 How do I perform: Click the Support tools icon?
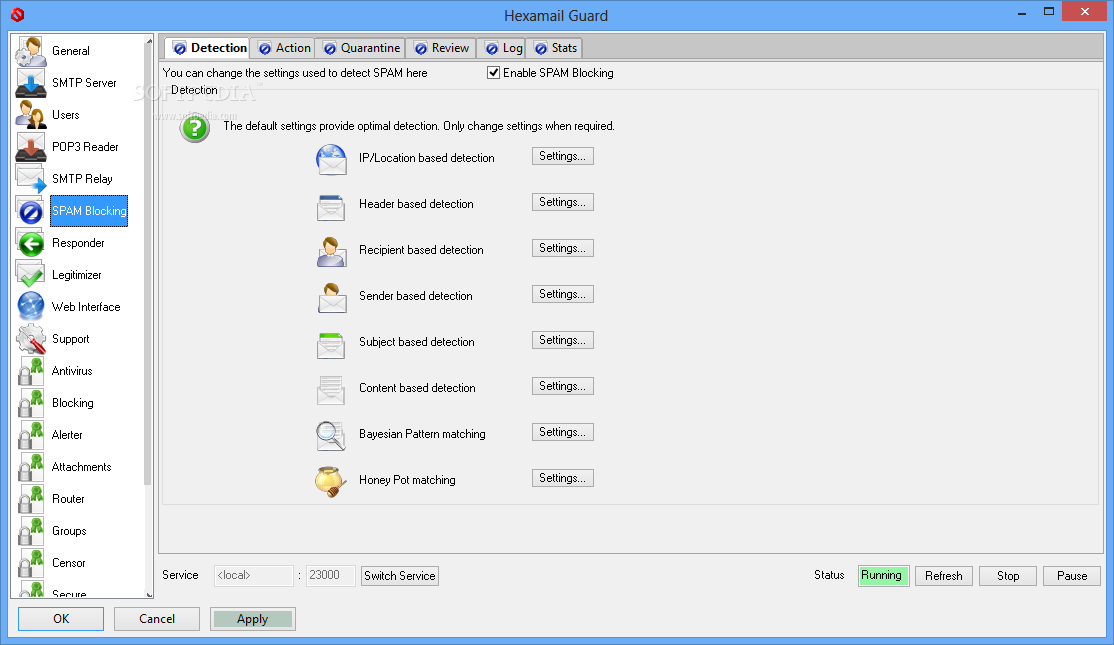(x=31, y=339)
